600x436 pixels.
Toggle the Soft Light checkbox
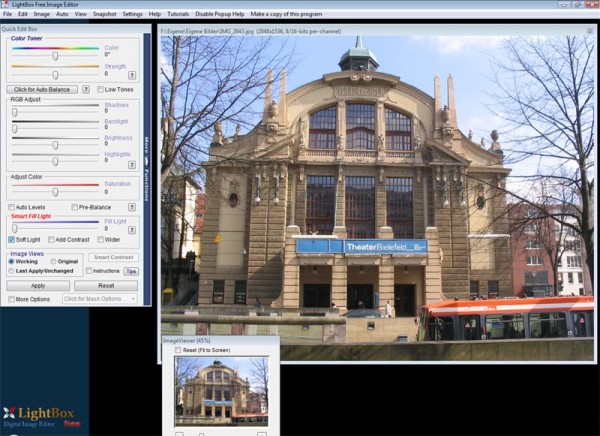[x=11, y=240]
